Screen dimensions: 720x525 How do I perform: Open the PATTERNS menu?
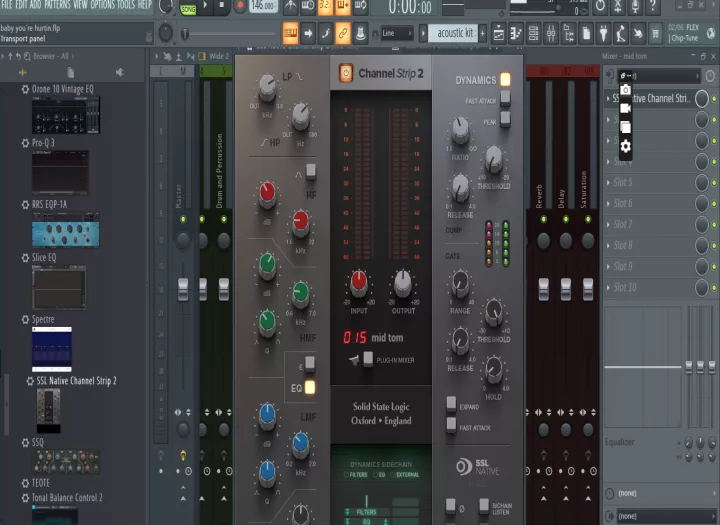click(57, 5)
